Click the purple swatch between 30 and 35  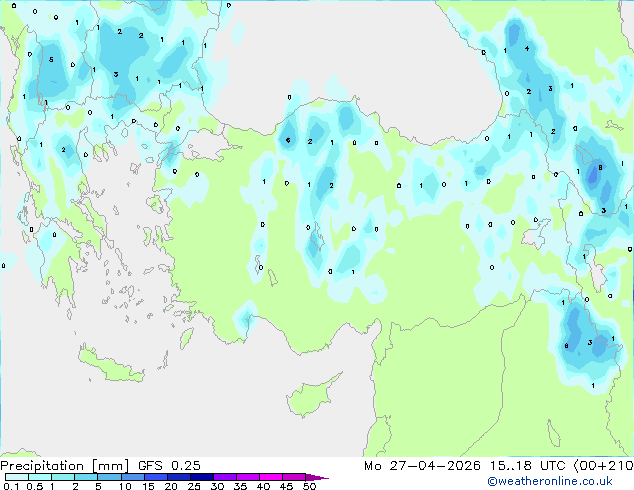[224, 477]
